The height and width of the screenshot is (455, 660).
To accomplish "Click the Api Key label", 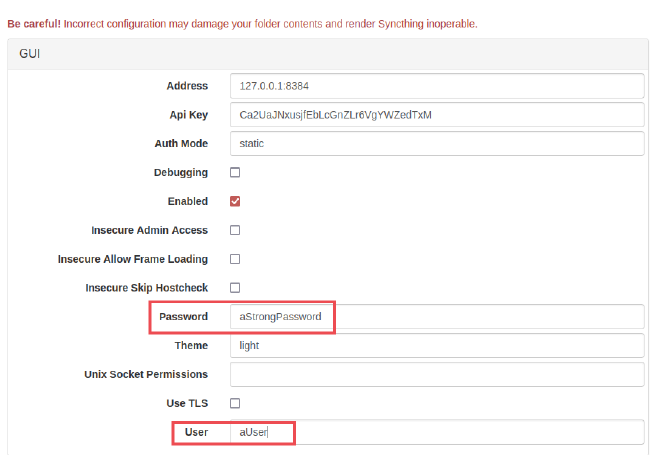I will click(x=187, y=115).
